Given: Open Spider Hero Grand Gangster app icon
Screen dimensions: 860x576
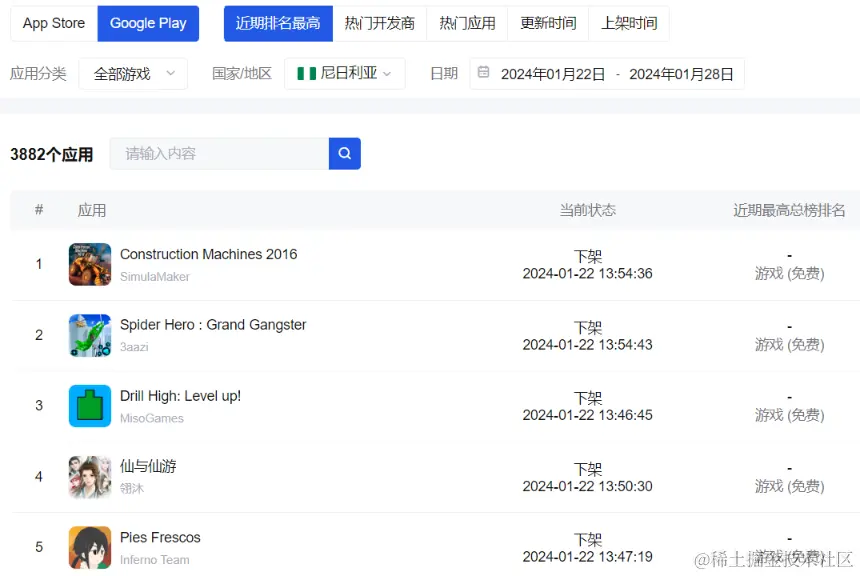Looking at the screenshot, I should click(90, 335).
